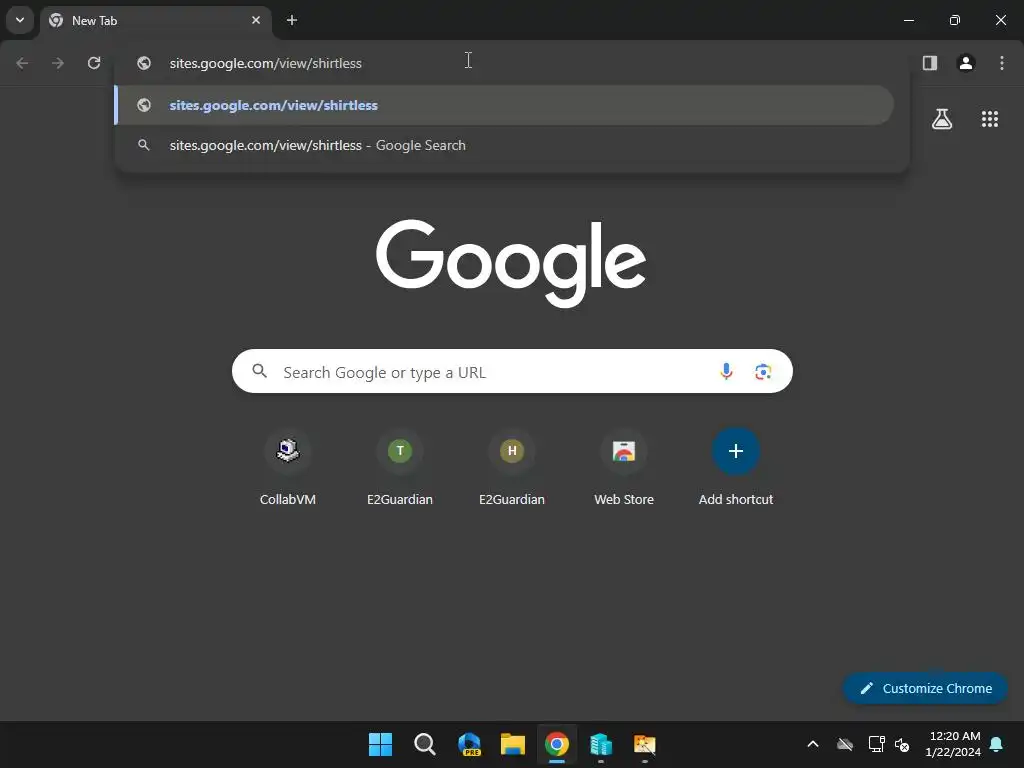This screenshot has height=768, width=1024.
Task: Open the teal server app on taskbar
Action: click(601, 744)
